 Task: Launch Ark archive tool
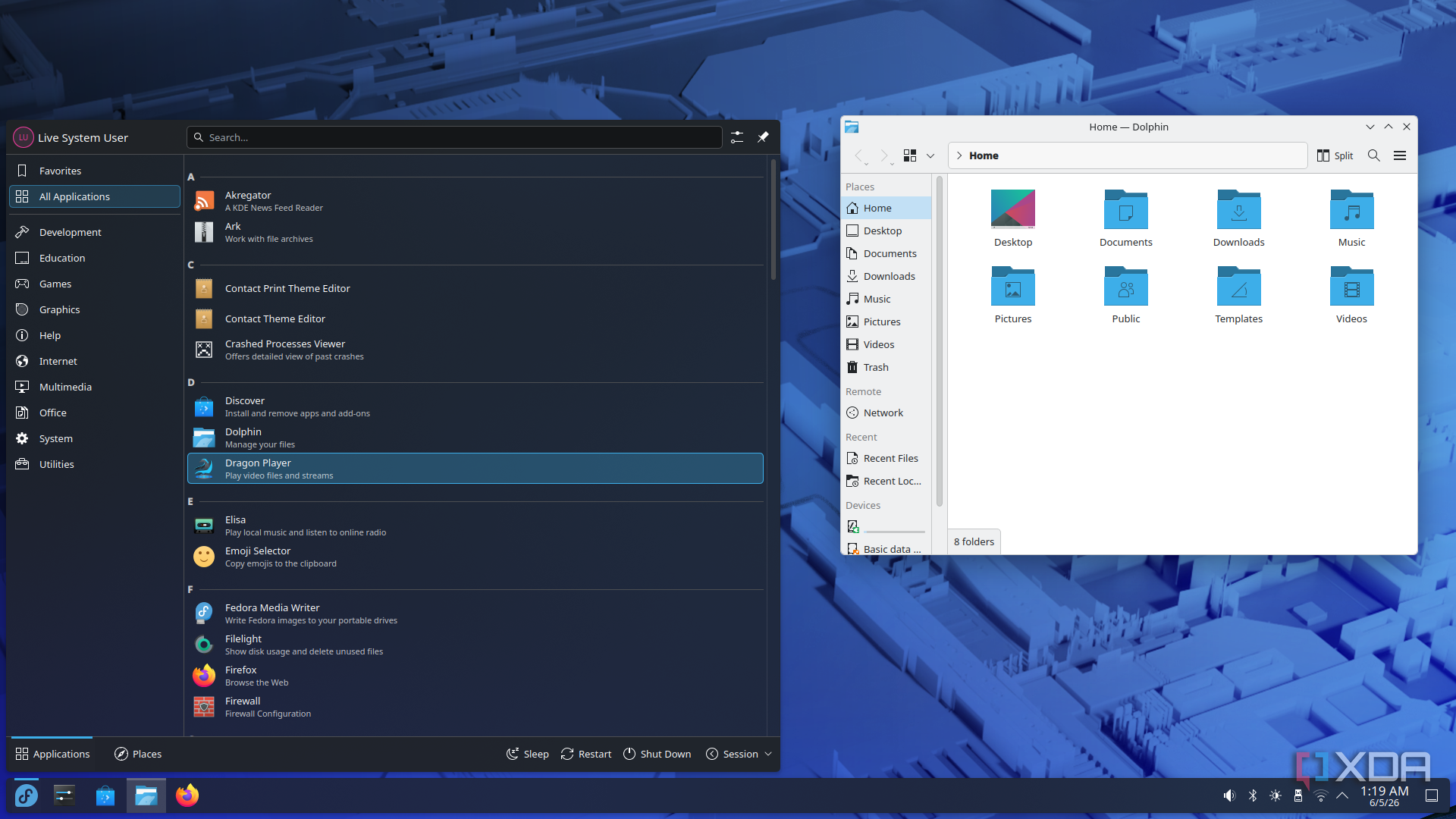coord(475,232)
